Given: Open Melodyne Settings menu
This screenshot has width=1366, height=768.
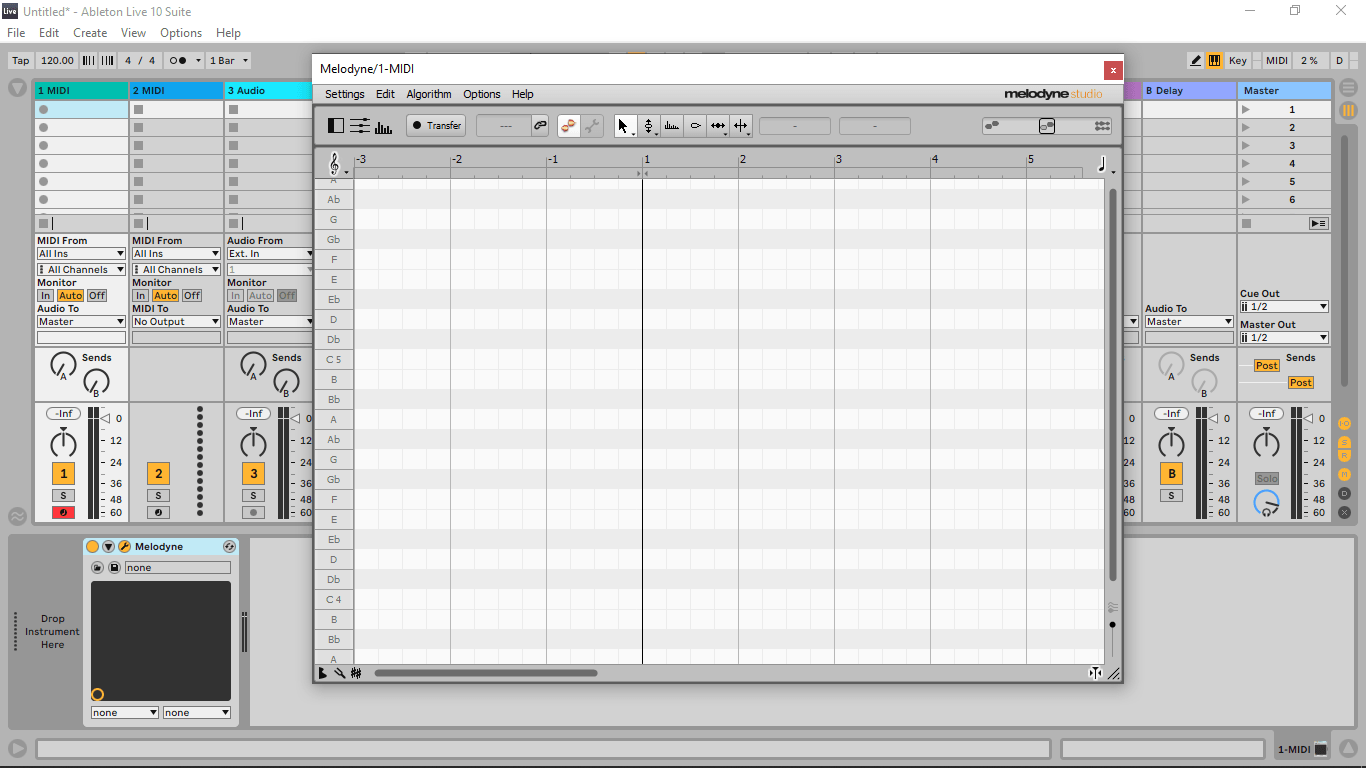Looking at the screenshot, I should [x=345, y=94].
